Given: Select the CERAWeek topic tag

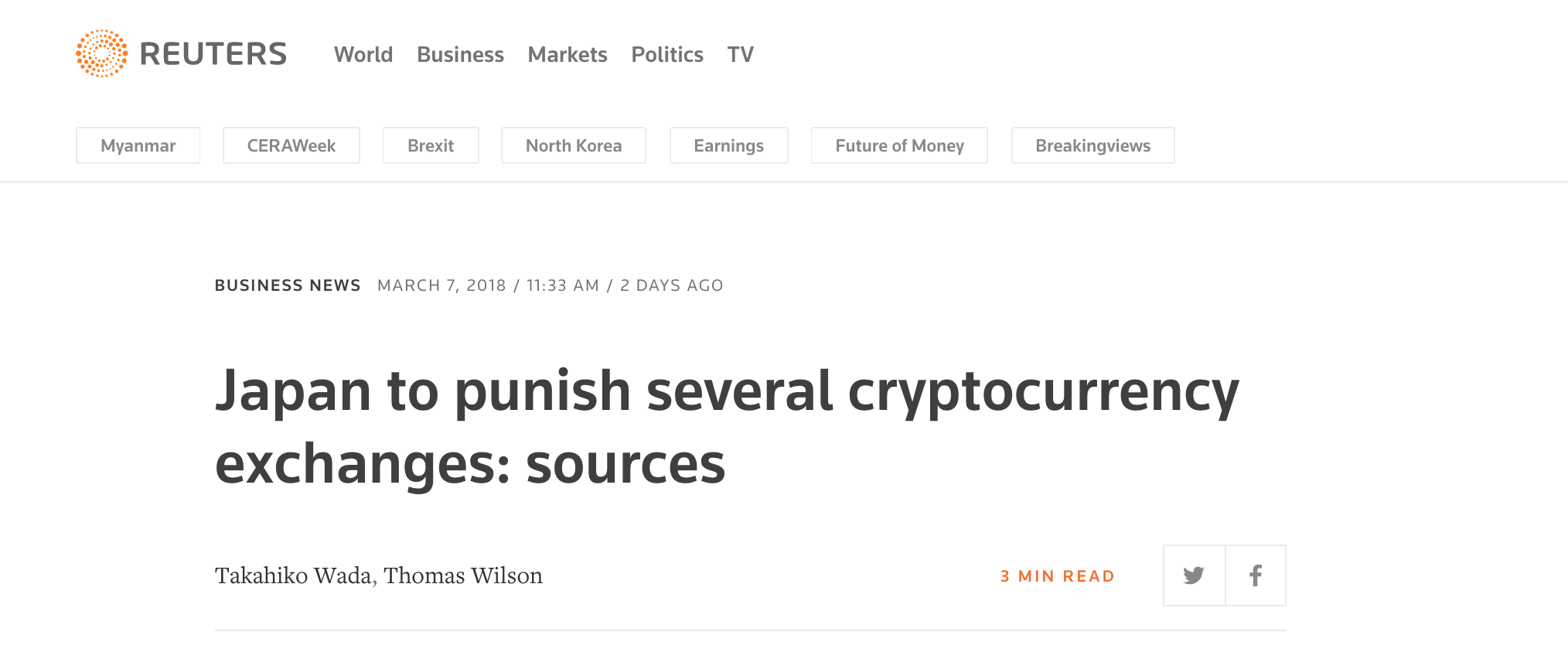Looking at the screenshot, I should 291,145.
